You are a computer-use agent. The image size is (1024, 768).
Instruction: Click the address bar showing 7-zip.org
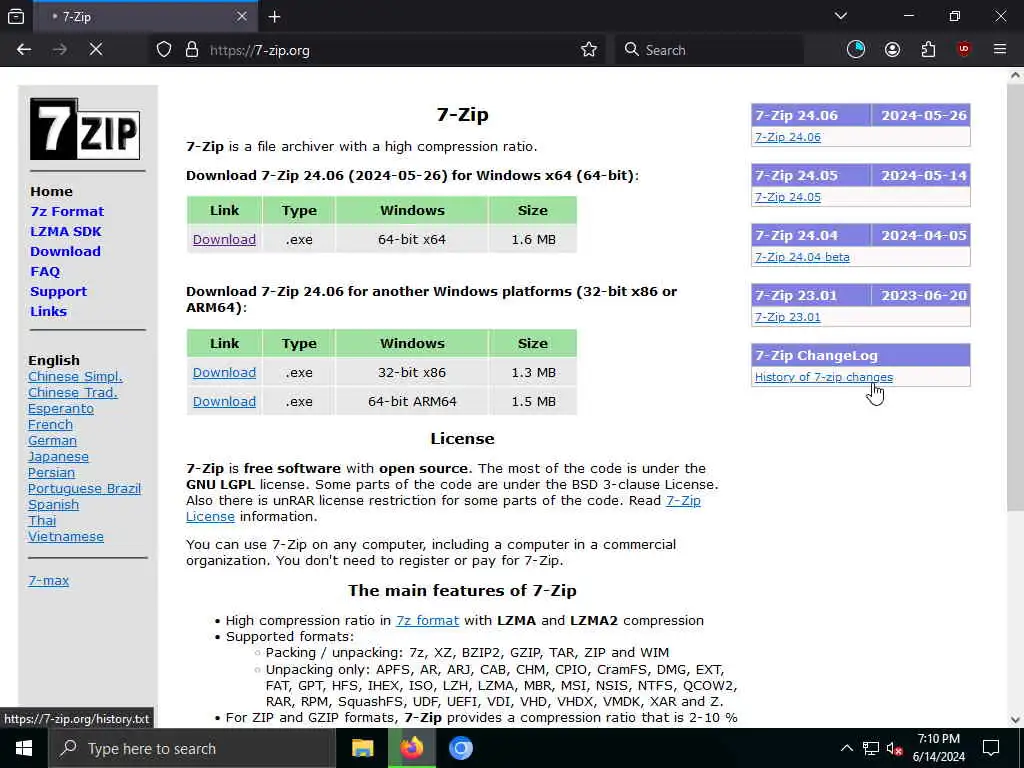click(379, 50)
